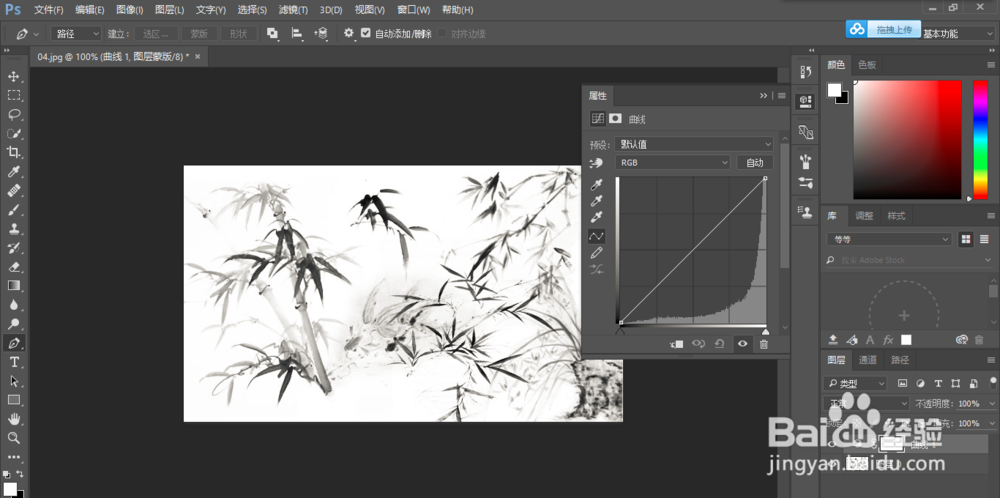Select the Zoom tool
This screenshot has height=498, width=1000.
[13, 438]
